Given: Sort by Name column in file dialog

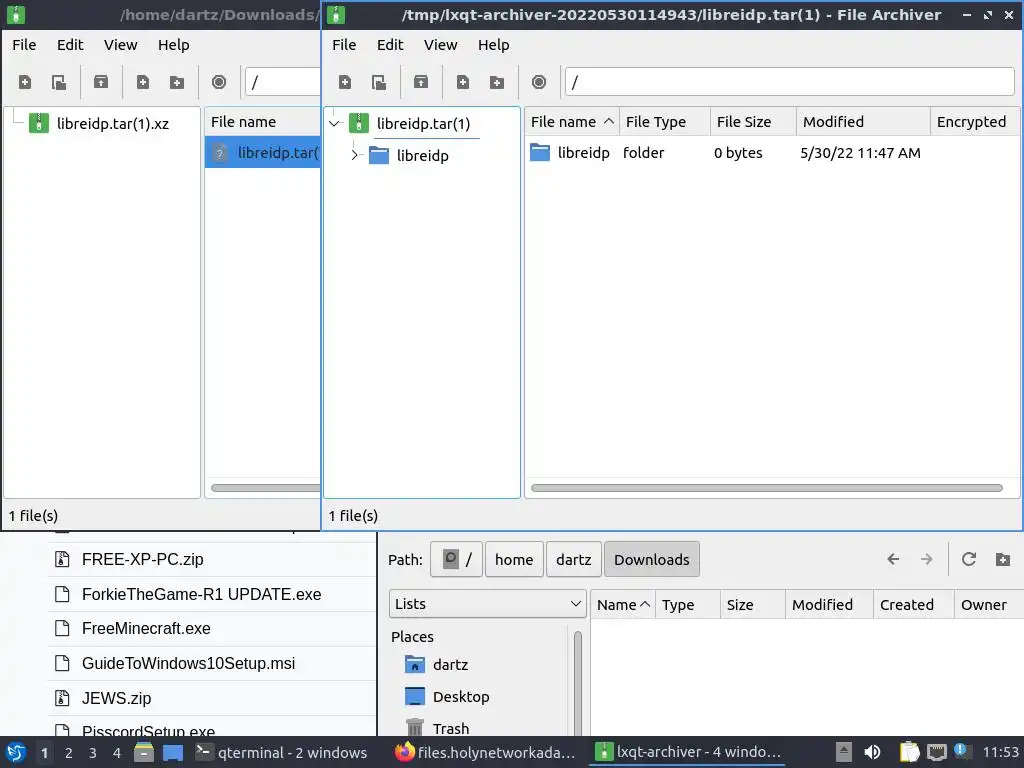Looking at the screenshot, I should point(622,605).
